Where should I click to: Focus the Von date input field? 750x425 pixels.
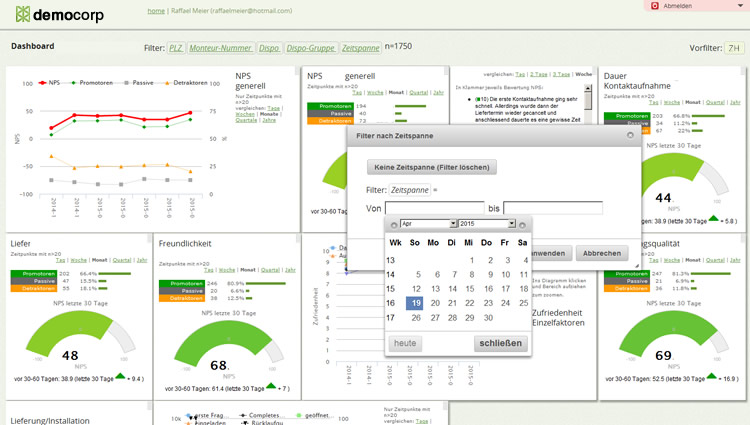434,208
